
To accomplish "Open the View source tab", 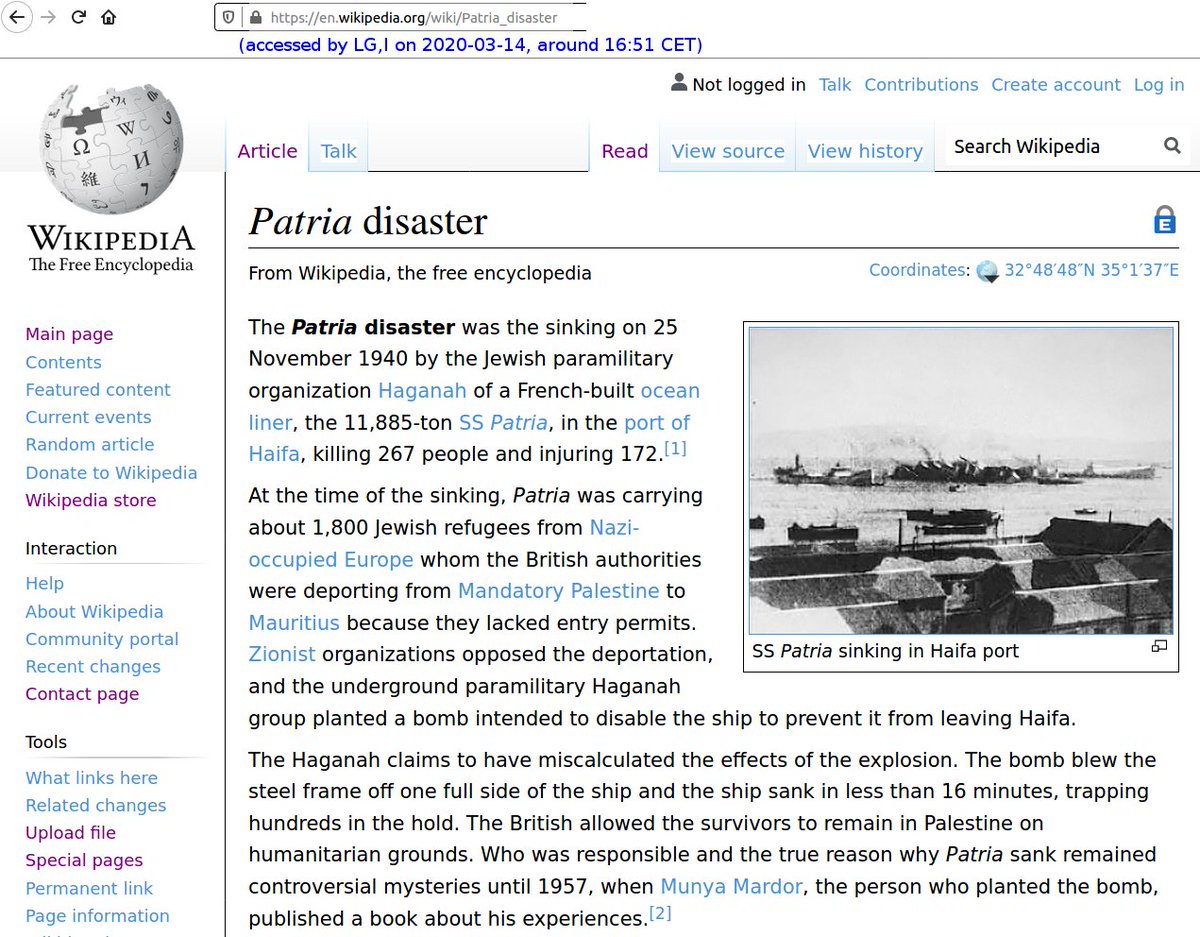I will pyautogui.click(x=728, y=151).
